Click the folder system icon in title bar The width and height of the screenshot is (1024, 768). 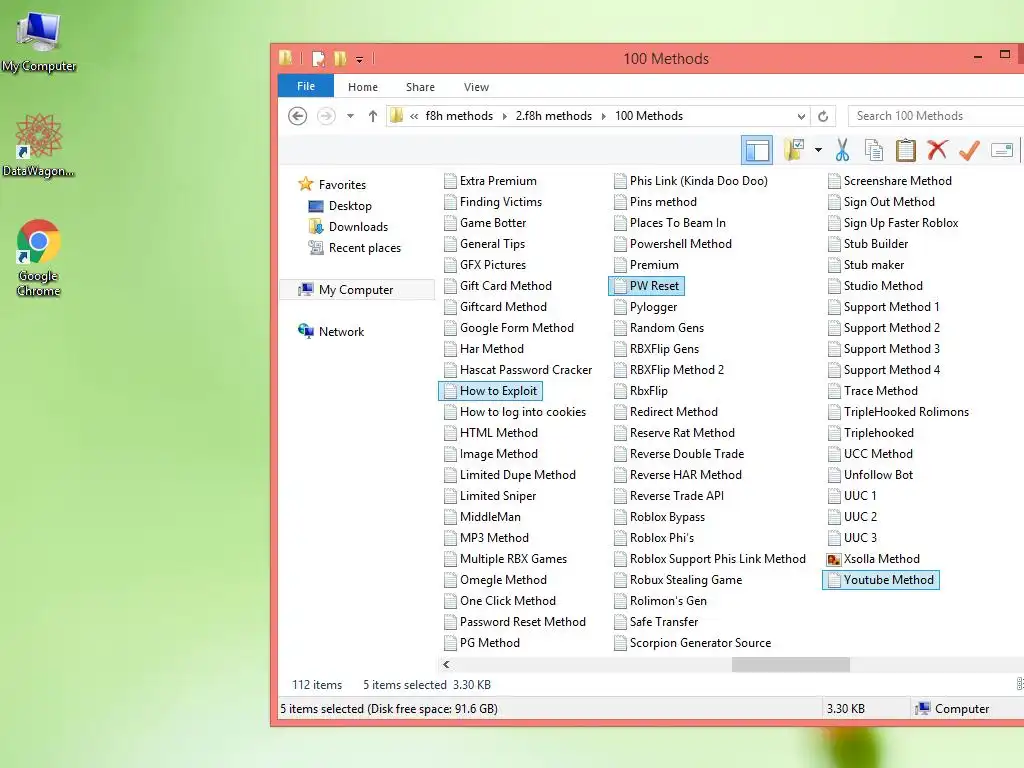[x=285, y=58]
